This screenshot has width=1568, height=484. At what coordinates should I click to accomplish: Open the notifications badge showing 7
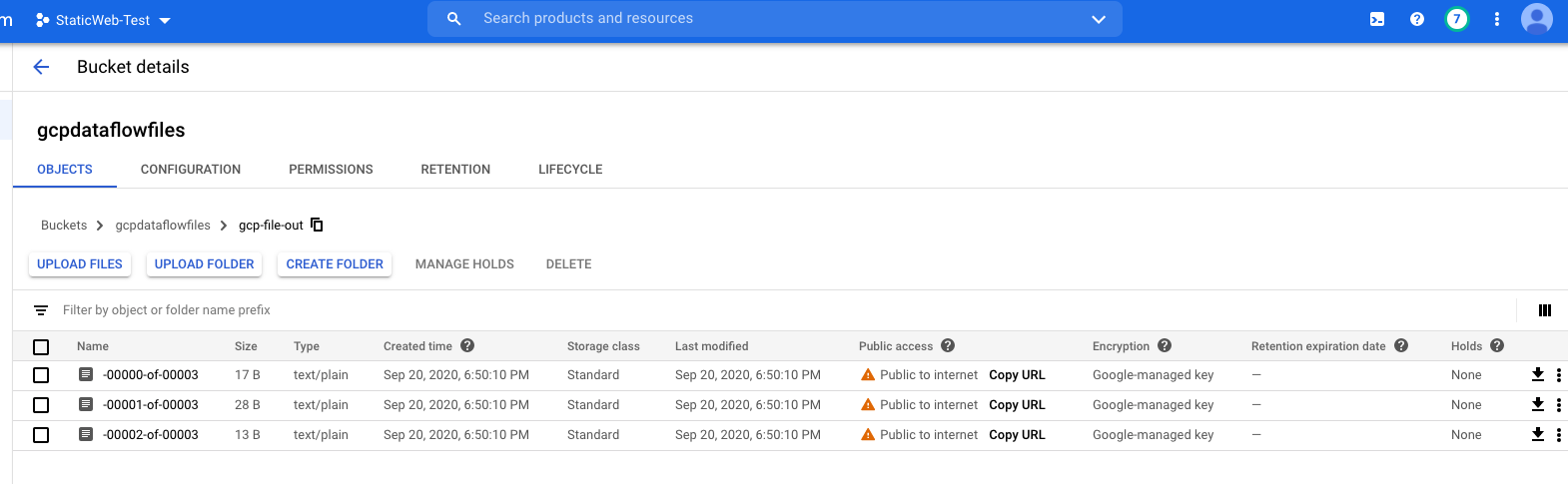pyautogui.click(x=1457, y=19)
